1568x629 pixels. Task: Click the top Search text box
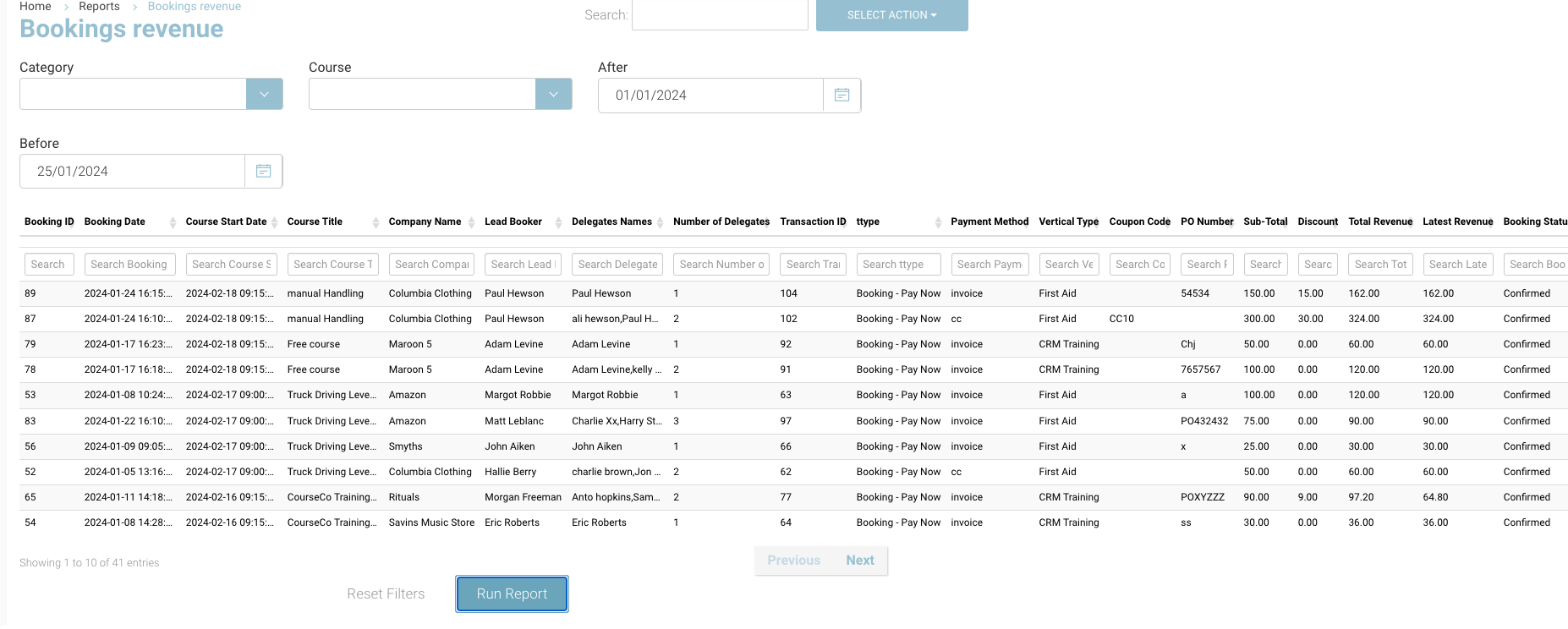(x=720, y=15)
